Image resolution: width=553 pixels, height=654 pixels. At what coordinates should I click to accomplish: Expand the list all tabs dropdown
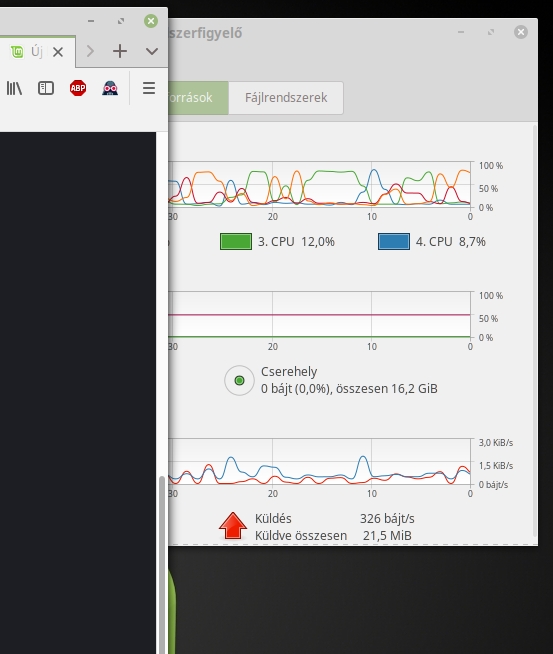coord(152,51)
